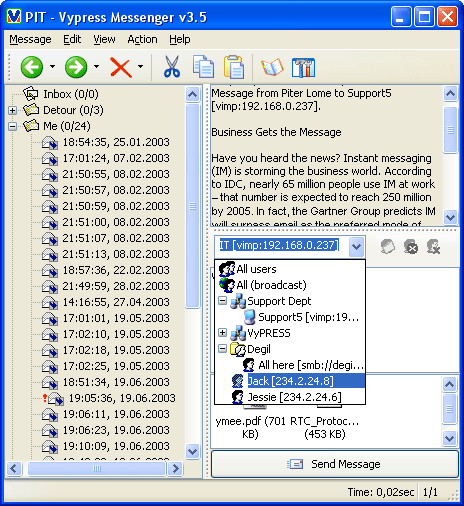The height and width of the screenshot is (506, 464).
Task: Collapse the Support Dept group
Action: click(222, 301)
